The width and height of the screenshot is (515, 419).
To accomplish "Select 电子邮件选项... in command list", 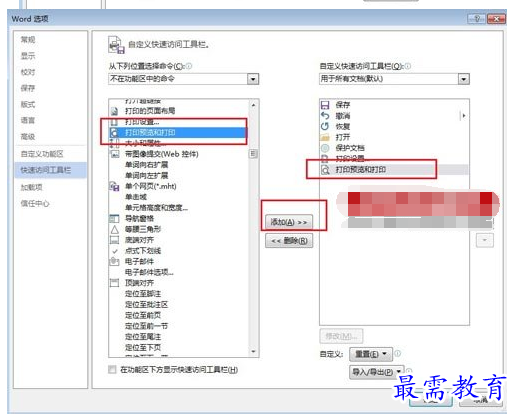I will 149,272.
